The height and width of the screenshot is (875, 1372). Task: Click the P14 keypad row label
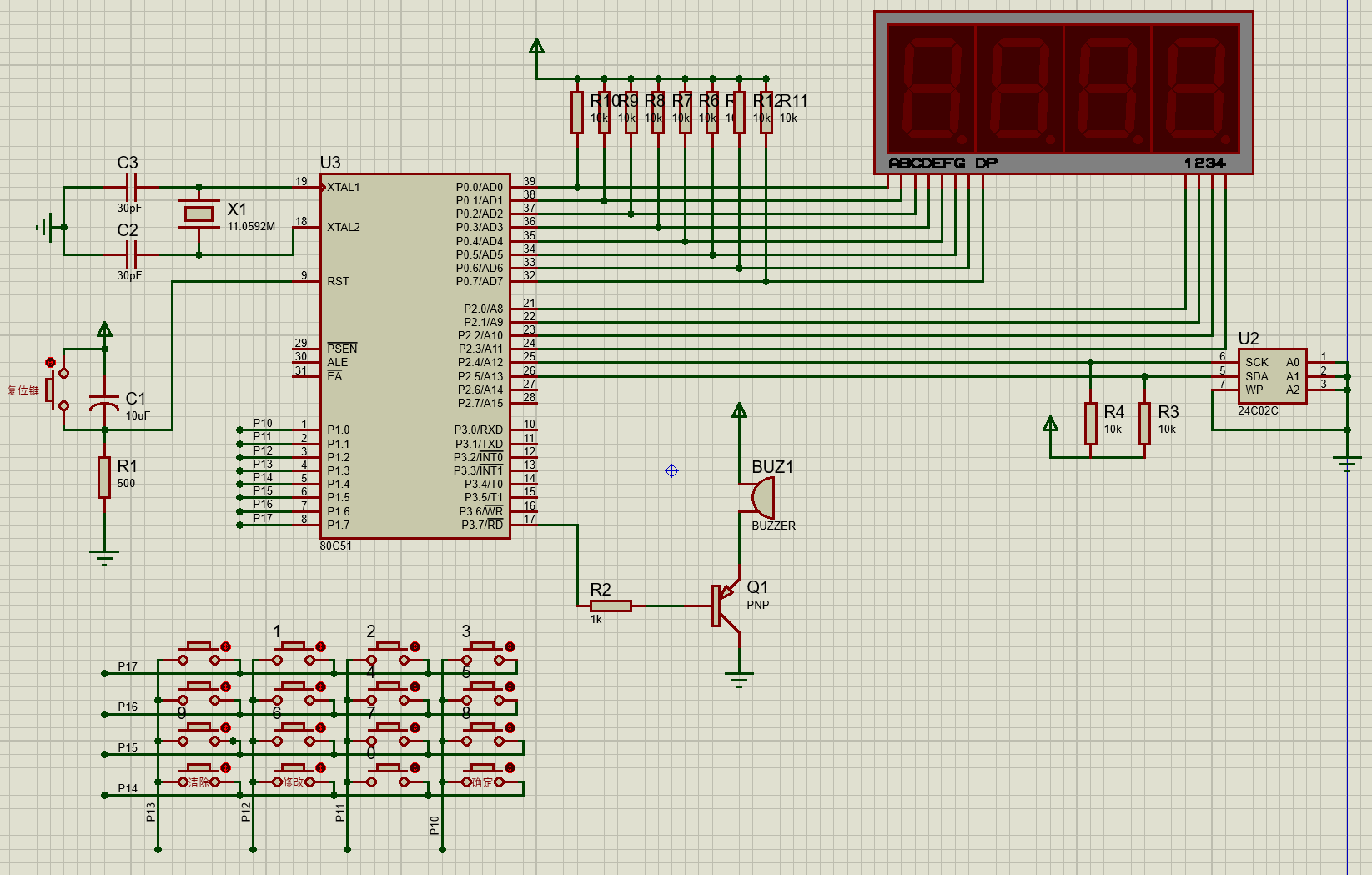pos(128,788)
